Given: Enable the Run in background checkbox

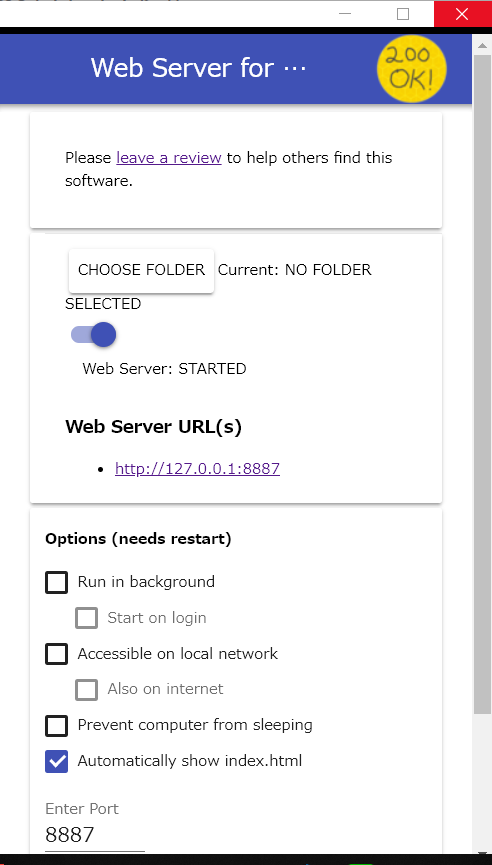Looking at the screenshot, I should click(56, 583).
